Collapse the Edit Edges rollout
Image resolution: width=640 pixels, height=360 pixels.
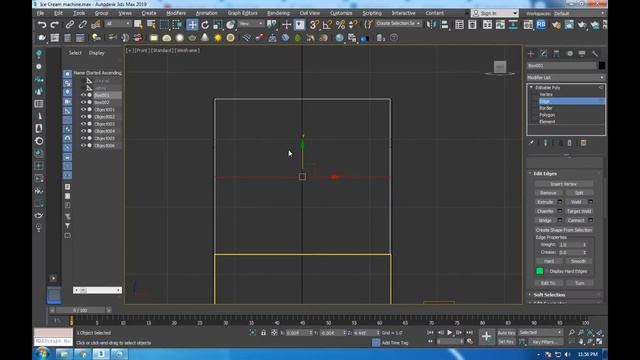coord(530,173)
